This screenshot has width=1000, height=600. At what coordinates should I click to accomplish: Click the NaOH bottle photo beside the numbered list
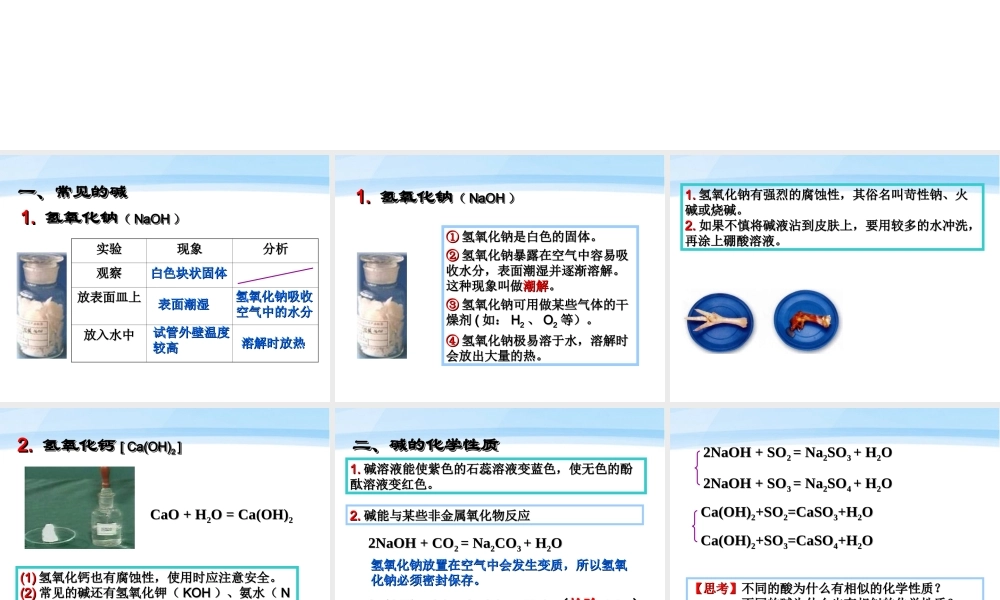[x=382, y=305]
